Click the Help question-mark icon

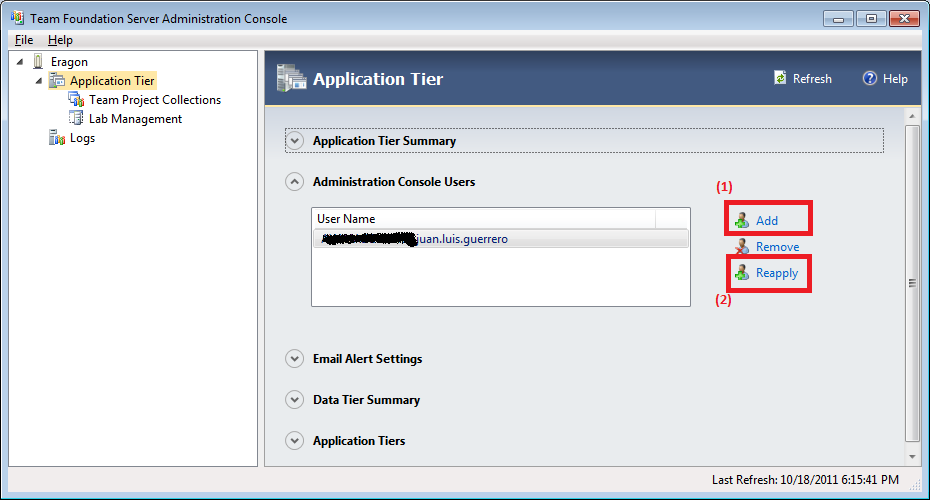click(x=870, y=78)
